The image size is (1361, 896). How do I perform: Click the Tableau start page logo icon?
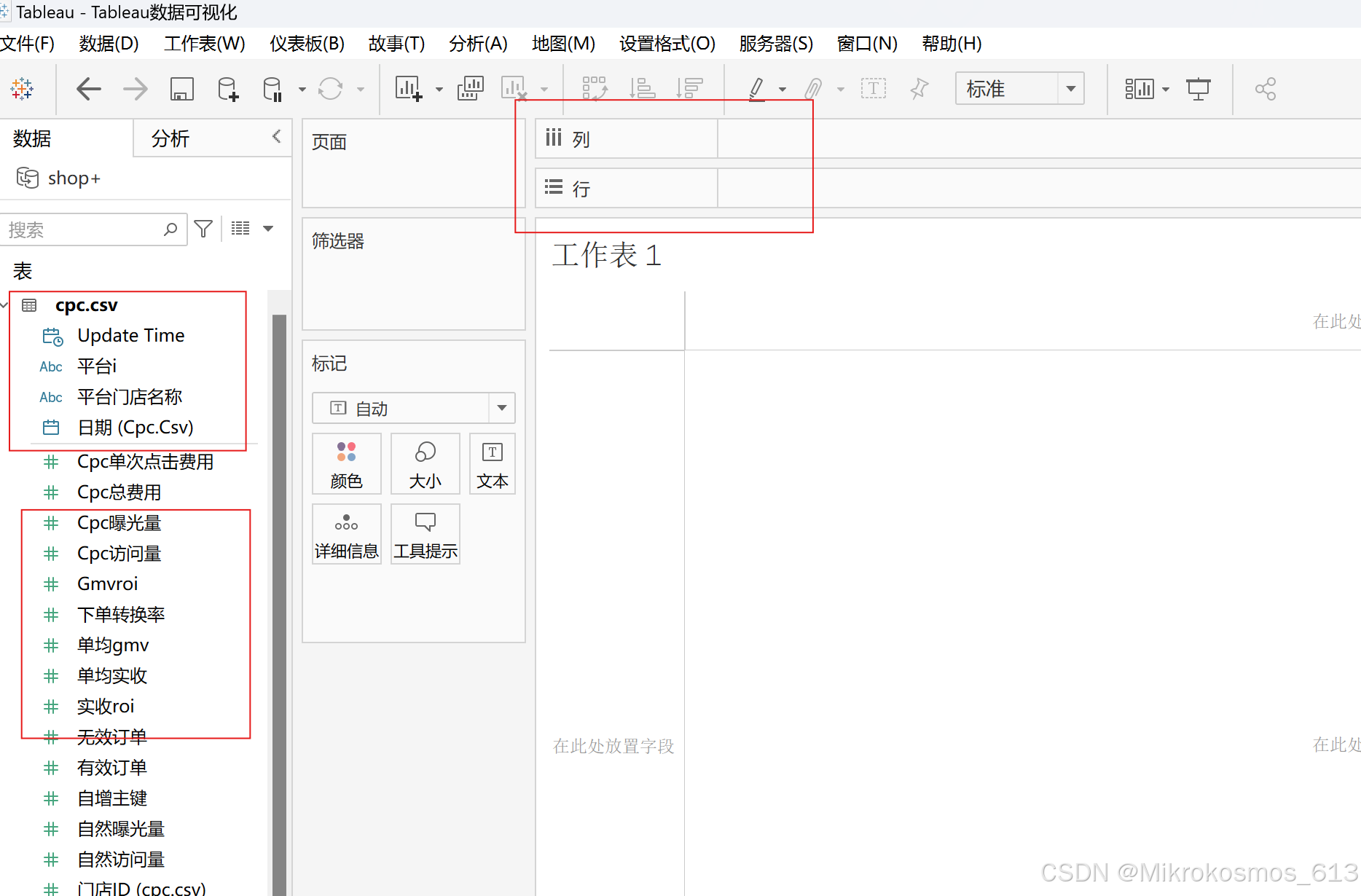coord(22,89)
